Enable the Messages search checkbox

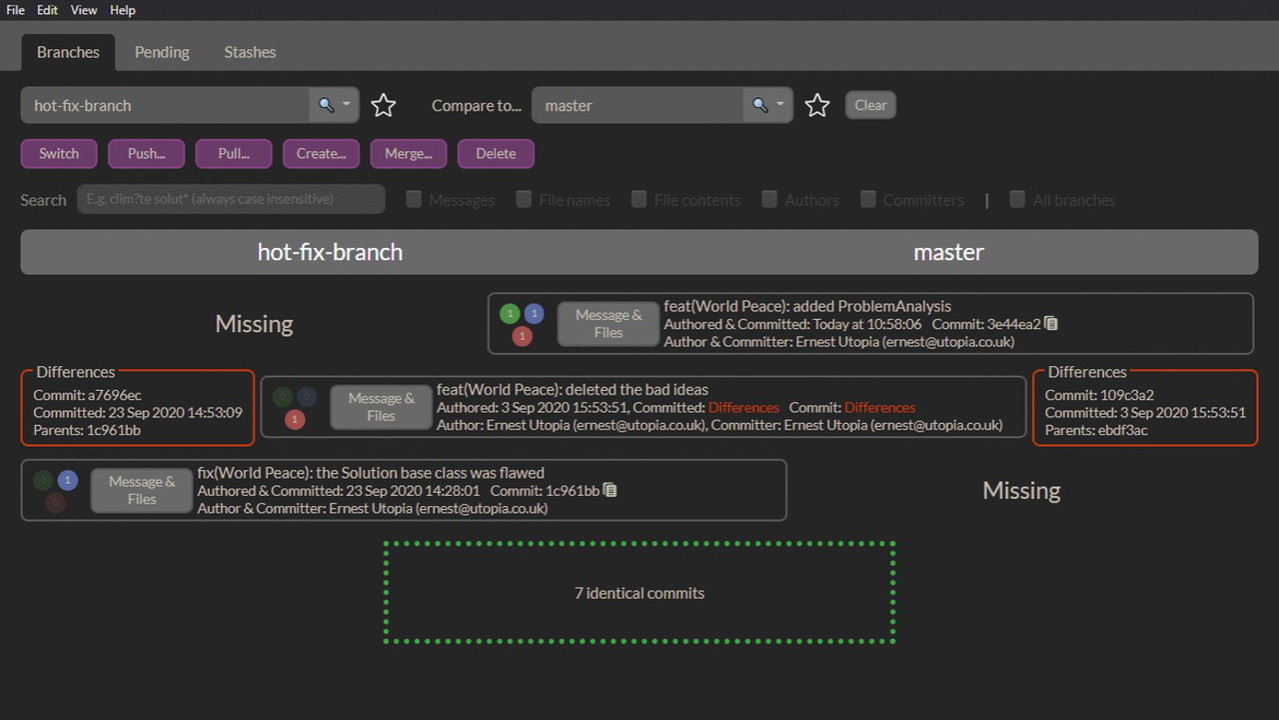coord(414,200)
